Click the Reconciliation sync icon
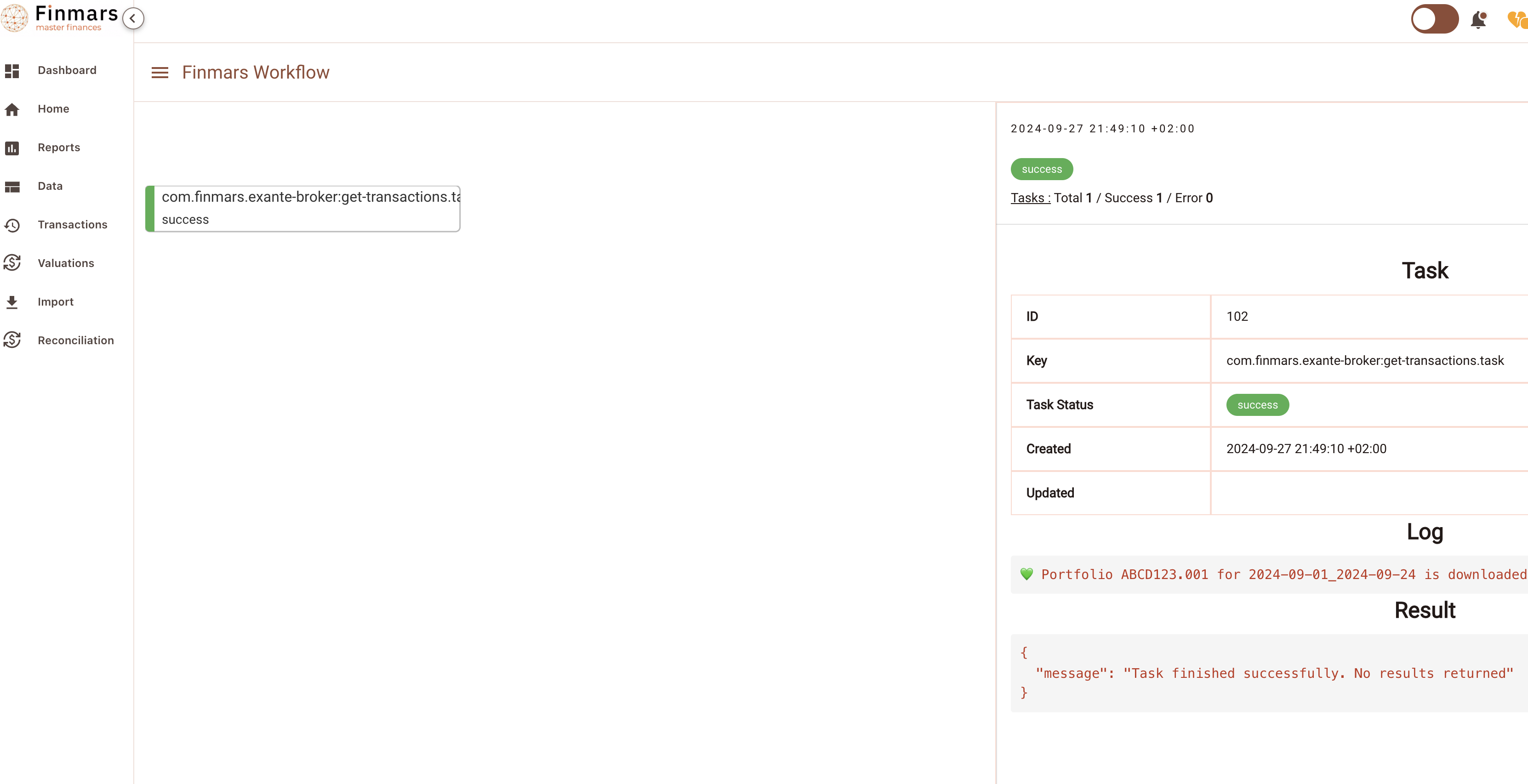Image resolution: width=1528 pixels, height=784 pixels. 12,341
